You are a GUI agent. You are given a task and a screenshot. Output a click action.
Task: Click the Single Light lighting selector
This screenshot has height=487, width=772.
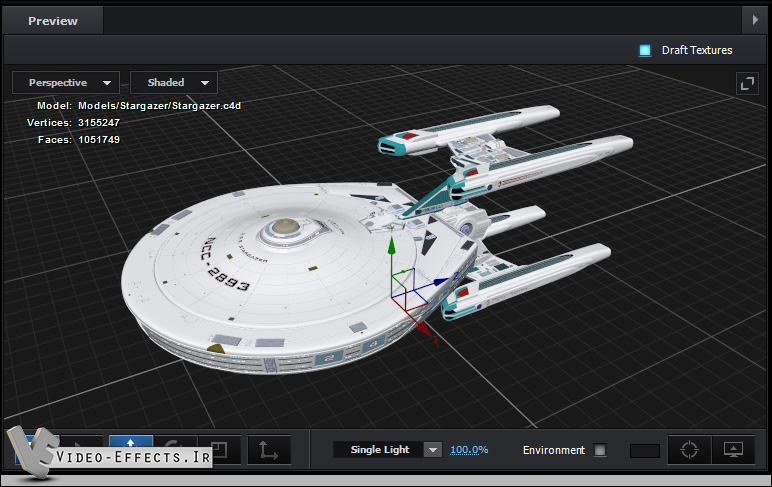point(379,450)
